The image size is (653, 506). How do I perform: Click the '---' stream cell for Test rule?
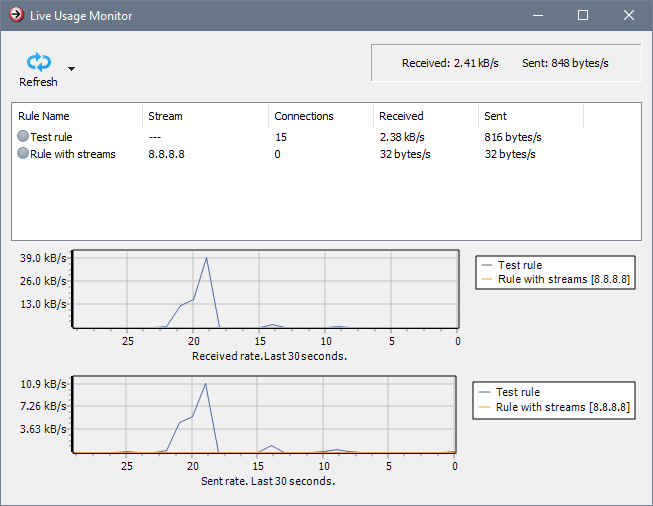click(x=155, y=137)
